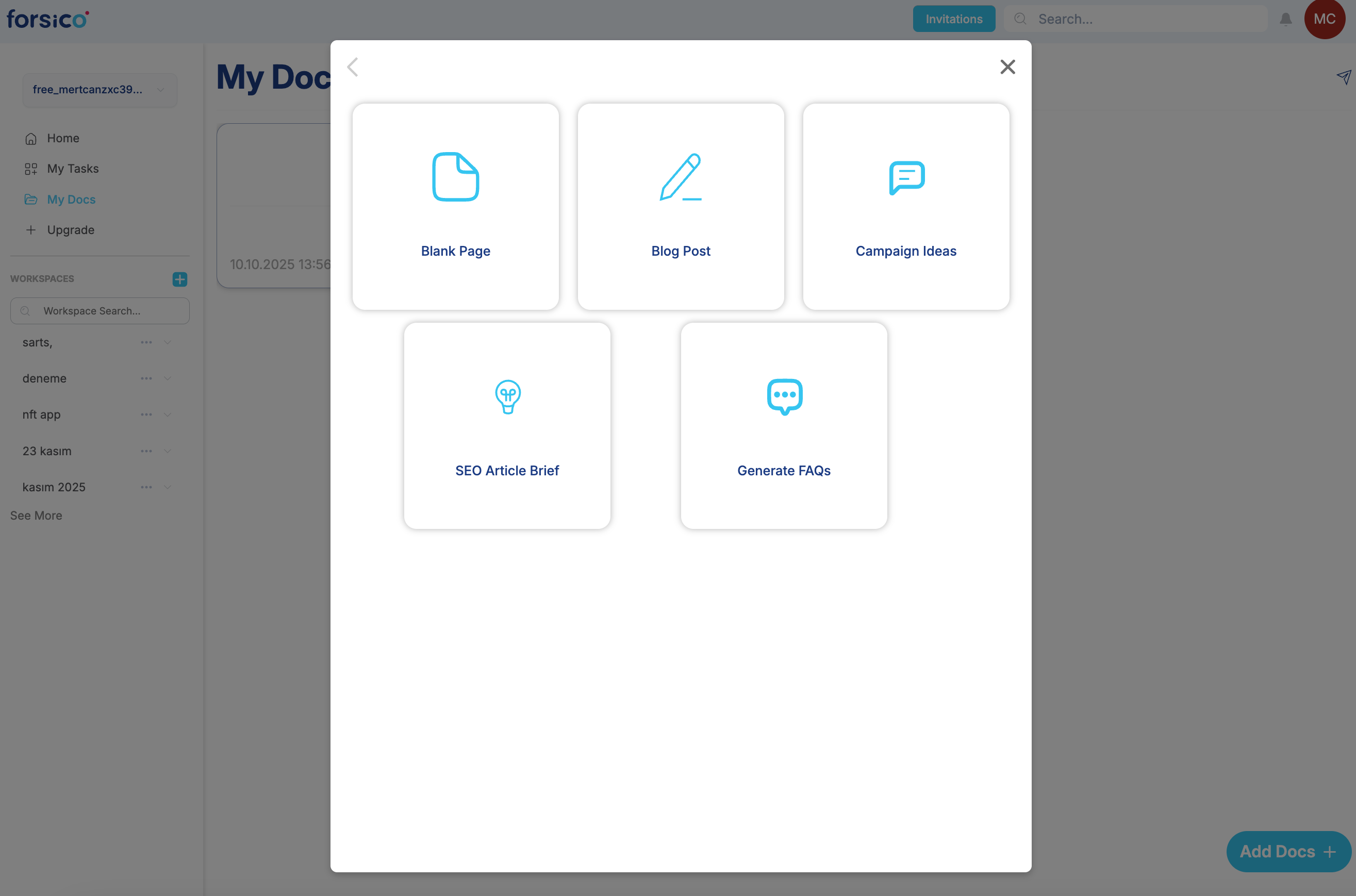Choose the Blog Post pencil icon
Screen dimensions: 1356x896
pyautogui.click(x=680, y=177)
